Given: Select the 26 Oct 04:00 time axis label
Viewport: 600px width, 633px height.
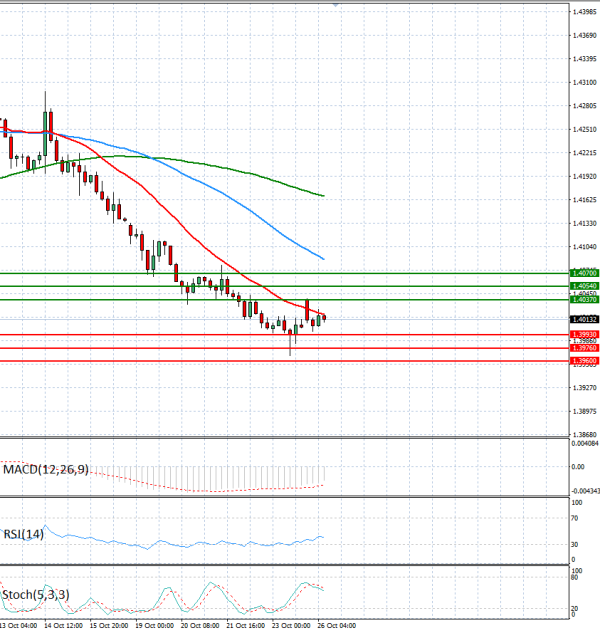Looking at the screenshot, I should [x=337, y=626].
